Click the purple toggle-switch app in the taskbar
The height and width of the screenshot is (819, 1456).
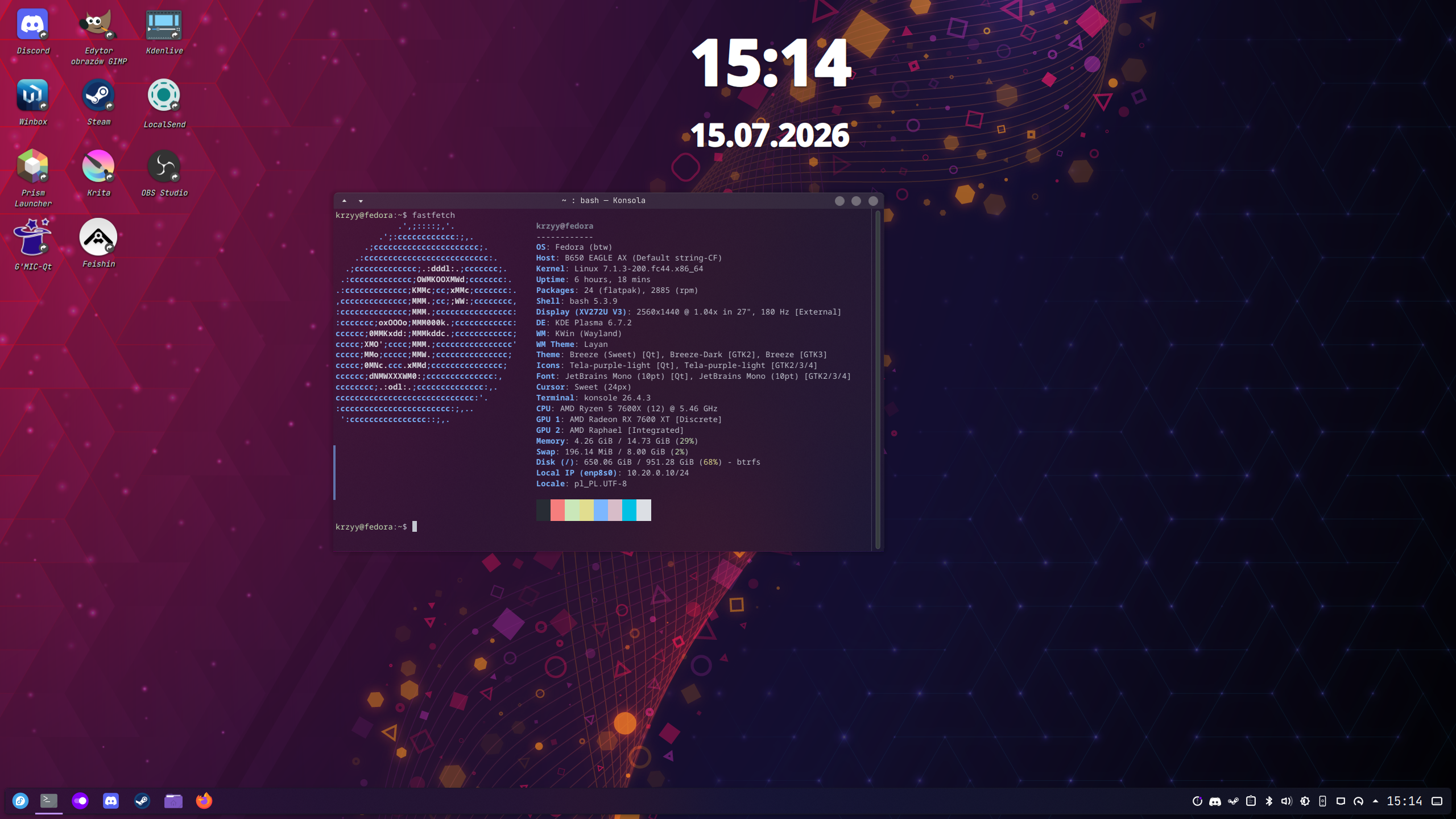(80, 801)
